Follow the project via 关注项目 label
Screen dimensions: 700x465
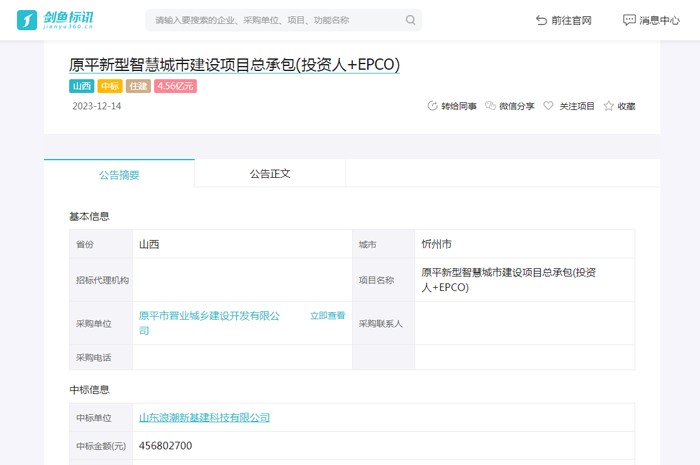click(577, 106)
